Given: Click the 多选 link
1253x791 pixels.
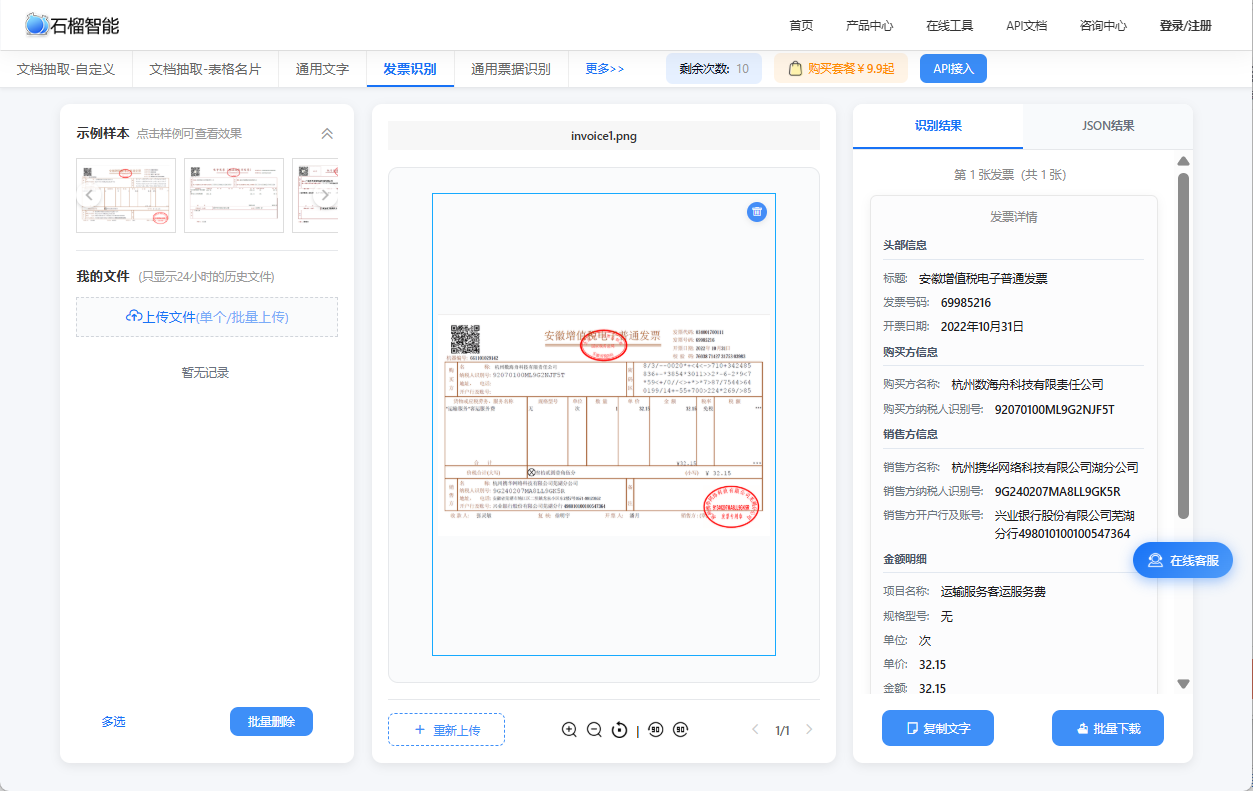Looking at the screenshot, I should (113, 722).
